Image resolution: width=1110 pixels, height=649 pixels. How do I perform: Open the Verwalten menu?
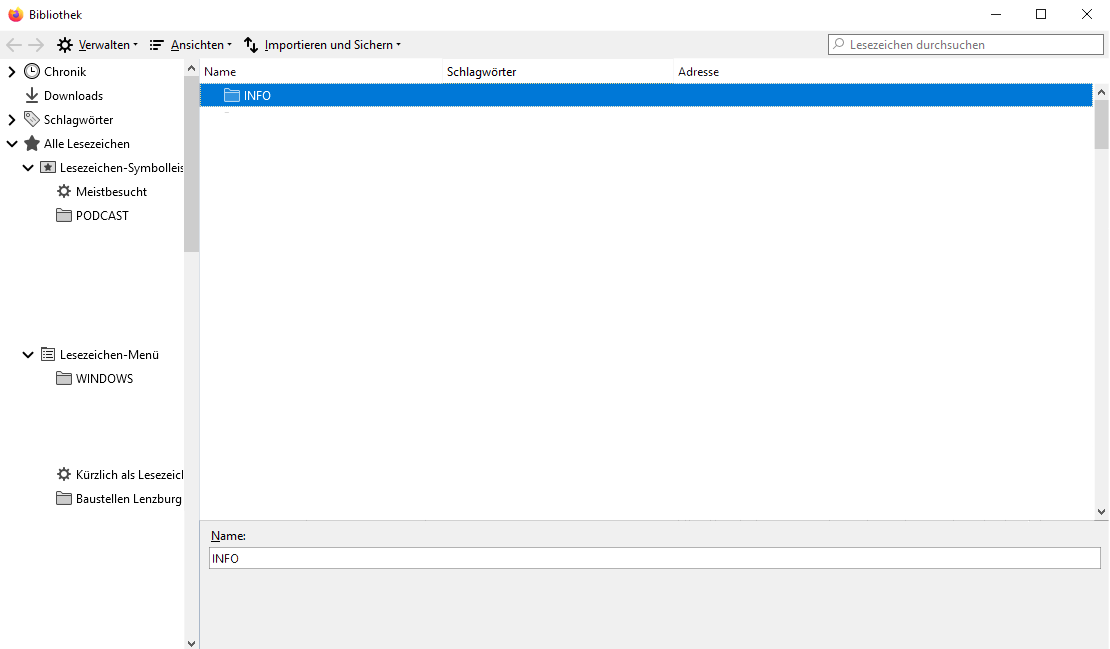pos(98,45)
